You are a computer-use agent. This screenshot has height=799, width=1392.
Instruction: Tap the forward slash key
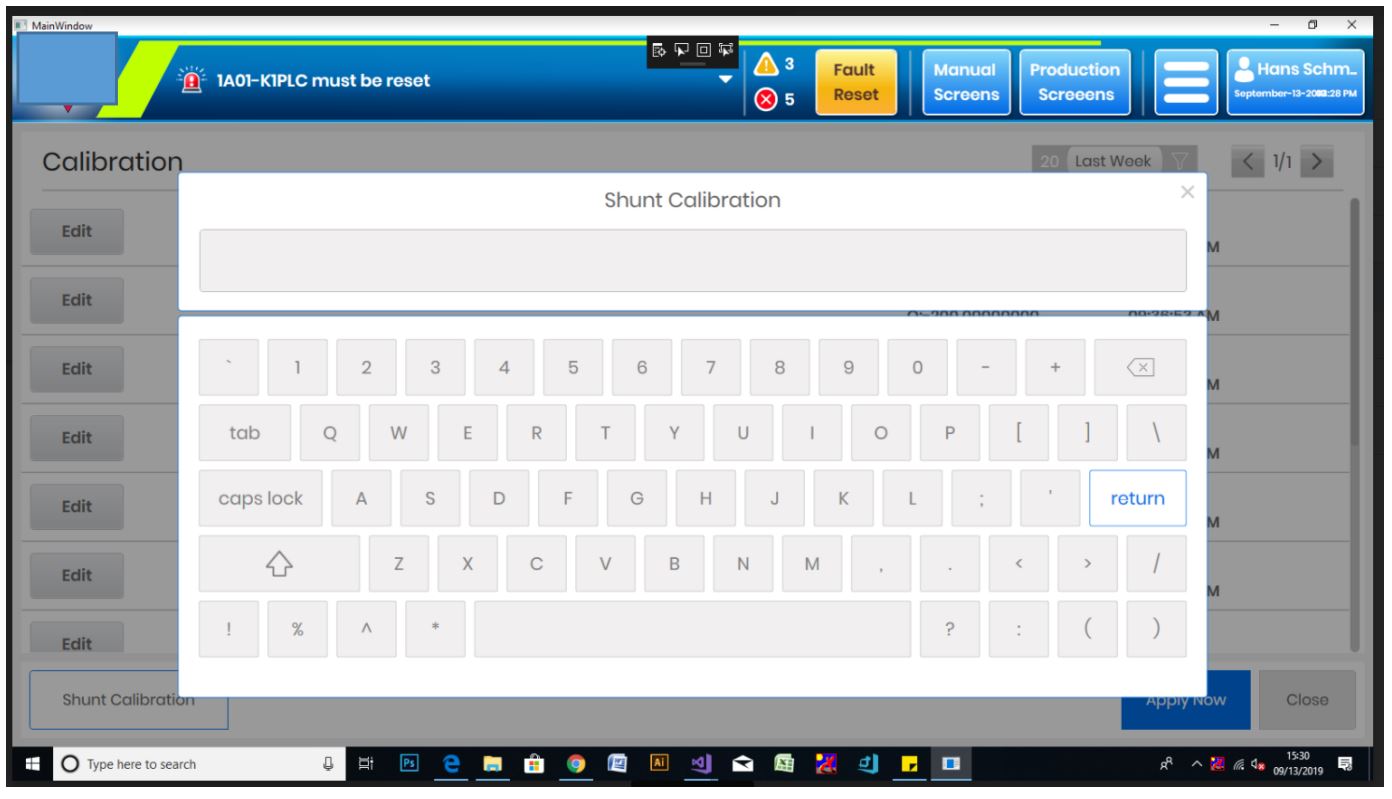(1157, 564)
